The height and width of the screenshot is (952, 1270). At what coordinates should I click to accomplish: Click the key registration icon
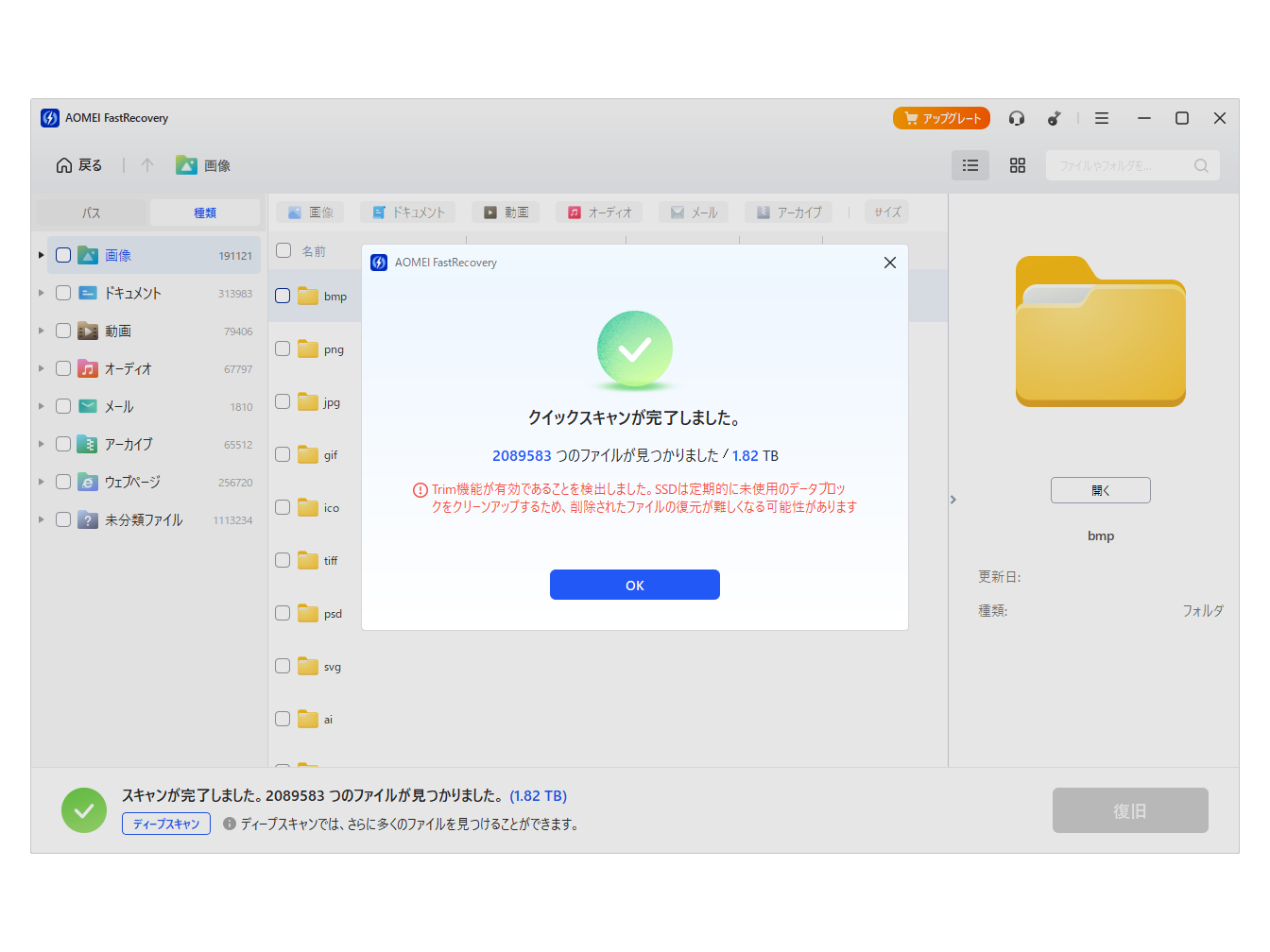pyautogui.click(x=1055, y=118)
